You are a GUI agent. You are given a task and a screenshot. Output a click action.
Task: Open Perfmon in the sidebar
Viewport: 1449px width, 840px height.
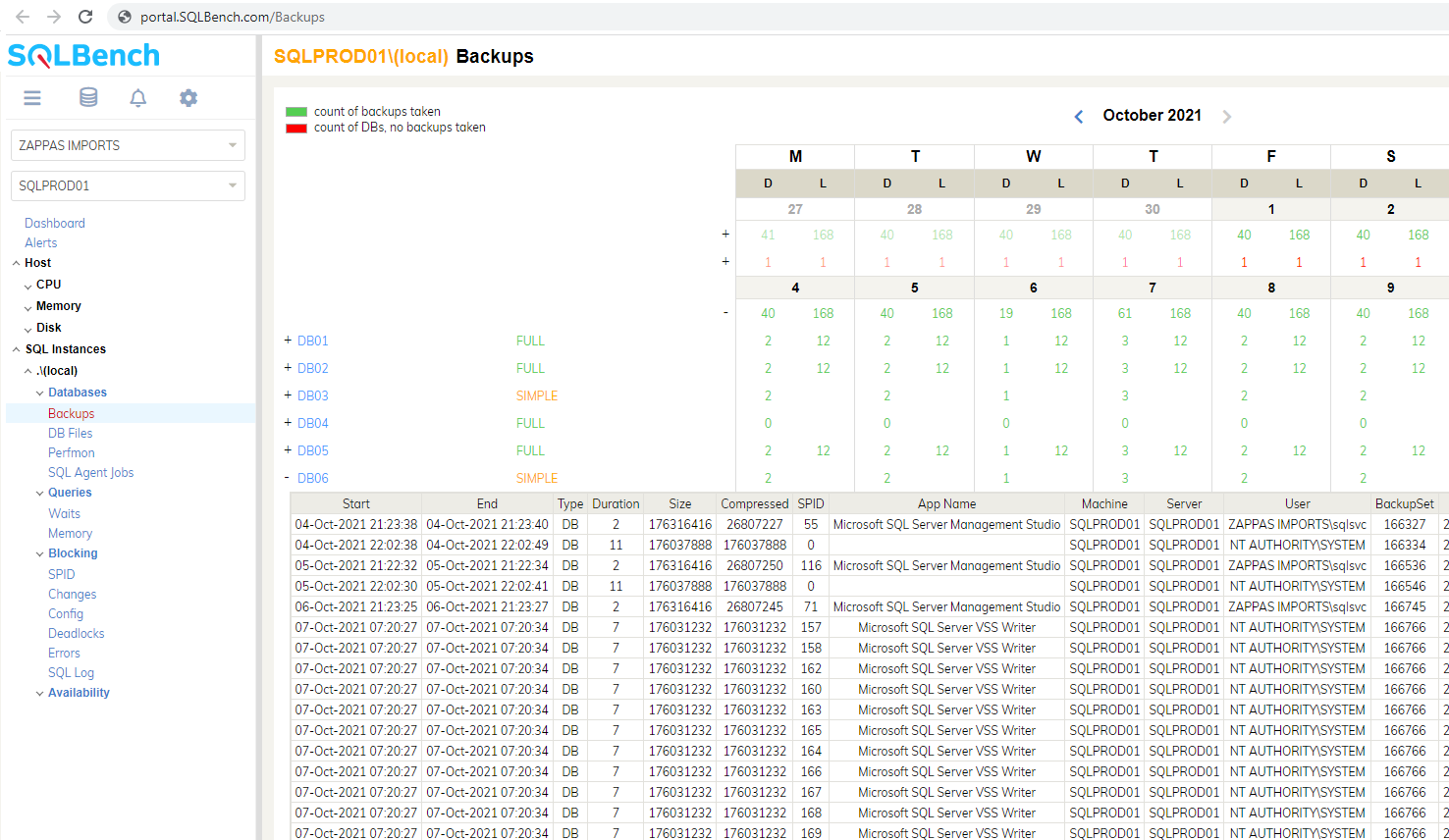pyautogui.click(x=72, y=453)
